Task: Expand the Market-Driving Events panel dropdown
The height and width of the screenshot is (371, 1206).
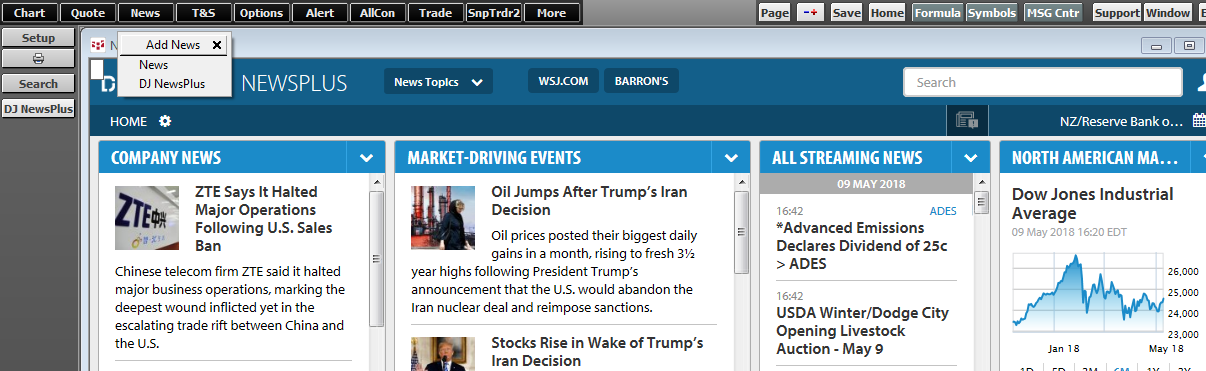Action: [731, 158]
